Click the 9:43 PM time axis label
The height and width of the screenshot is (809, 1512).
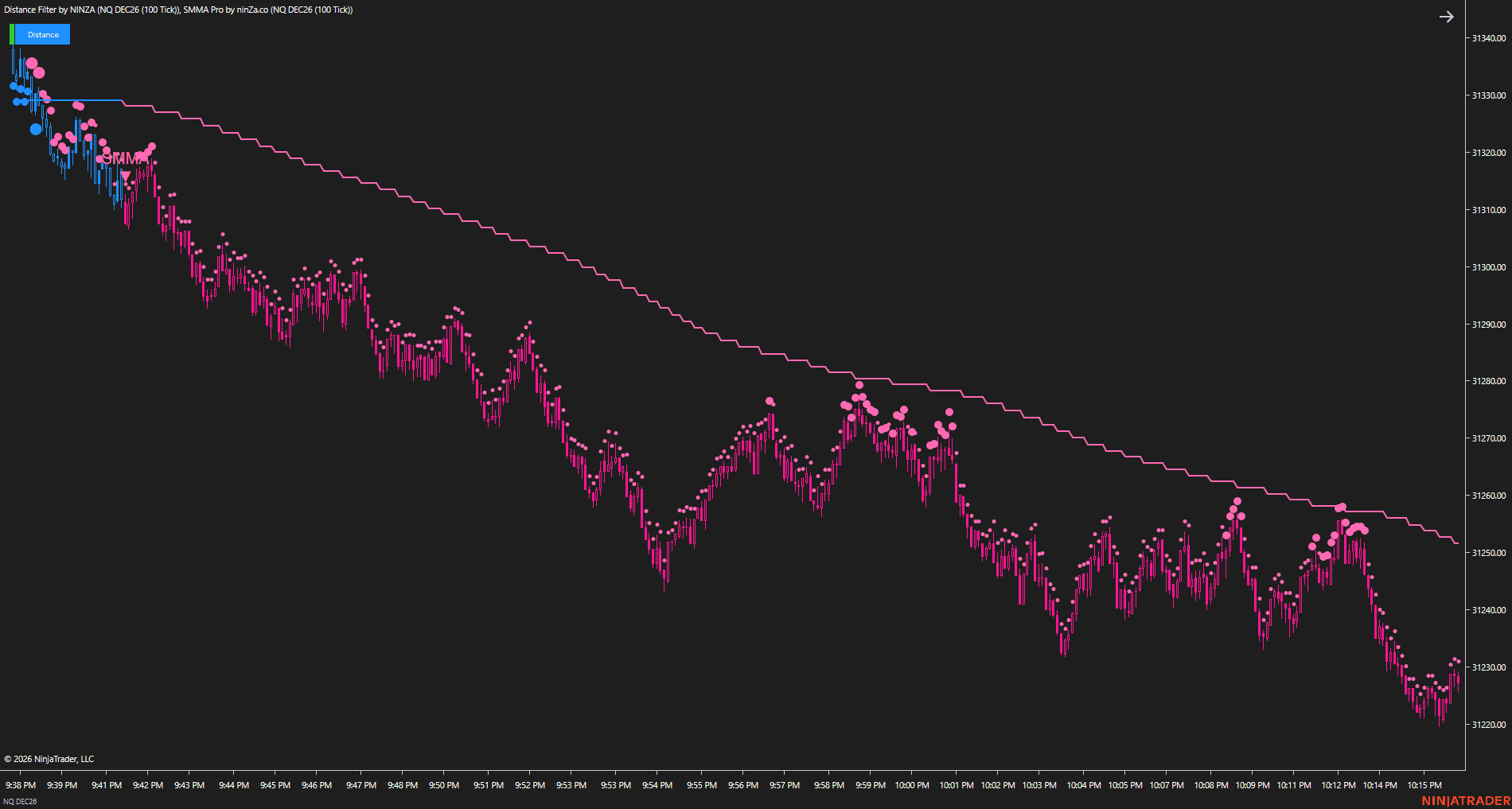189,785
